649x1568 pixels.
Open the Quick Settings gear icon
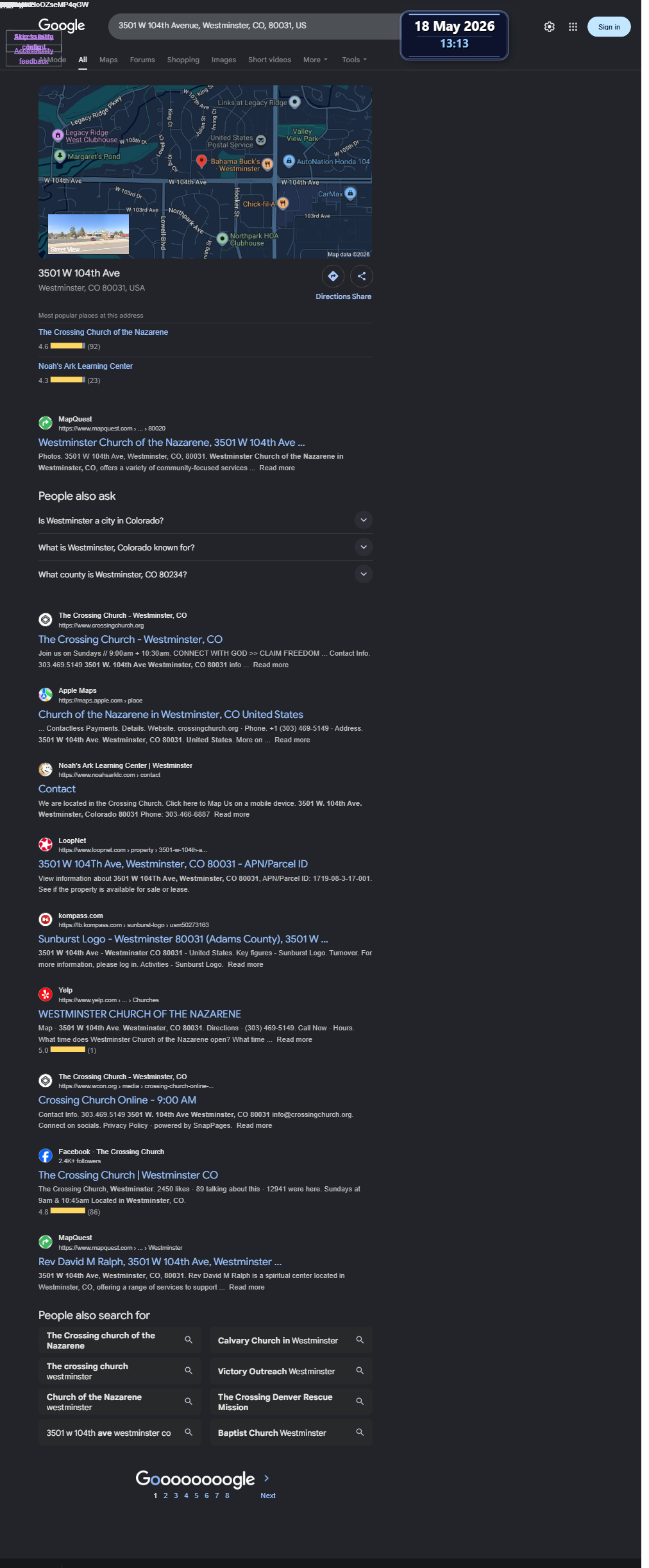coord(550,27)
